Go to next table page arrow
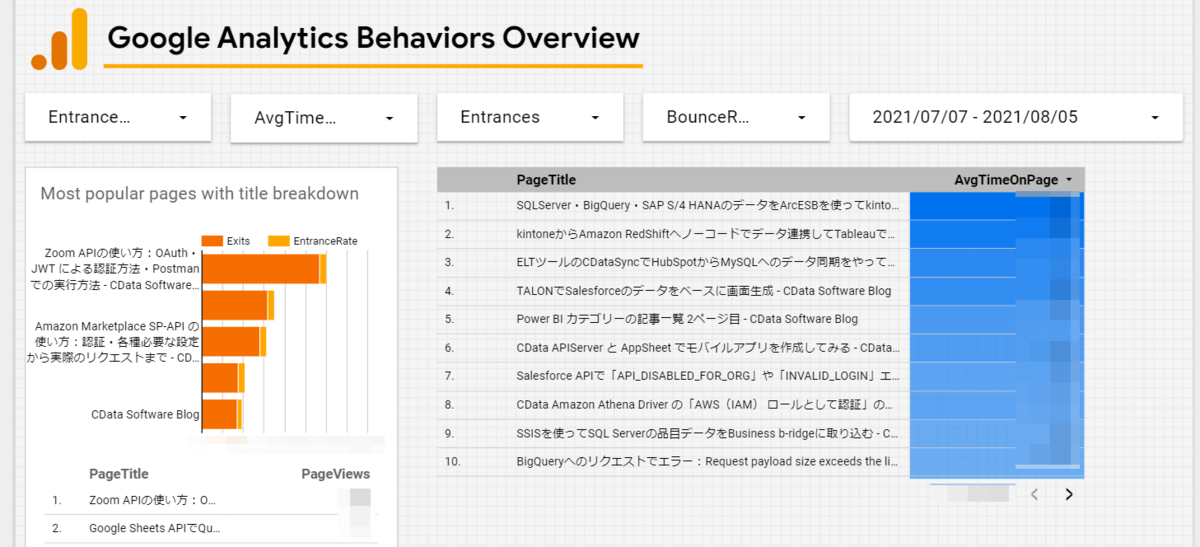 pos(1069,493)
